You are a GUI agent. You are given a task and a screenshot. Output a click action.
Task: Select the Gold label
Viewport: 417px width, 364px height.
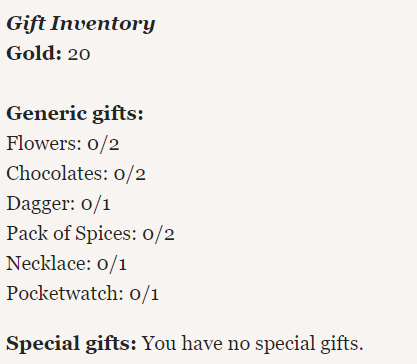click(34, 53)
